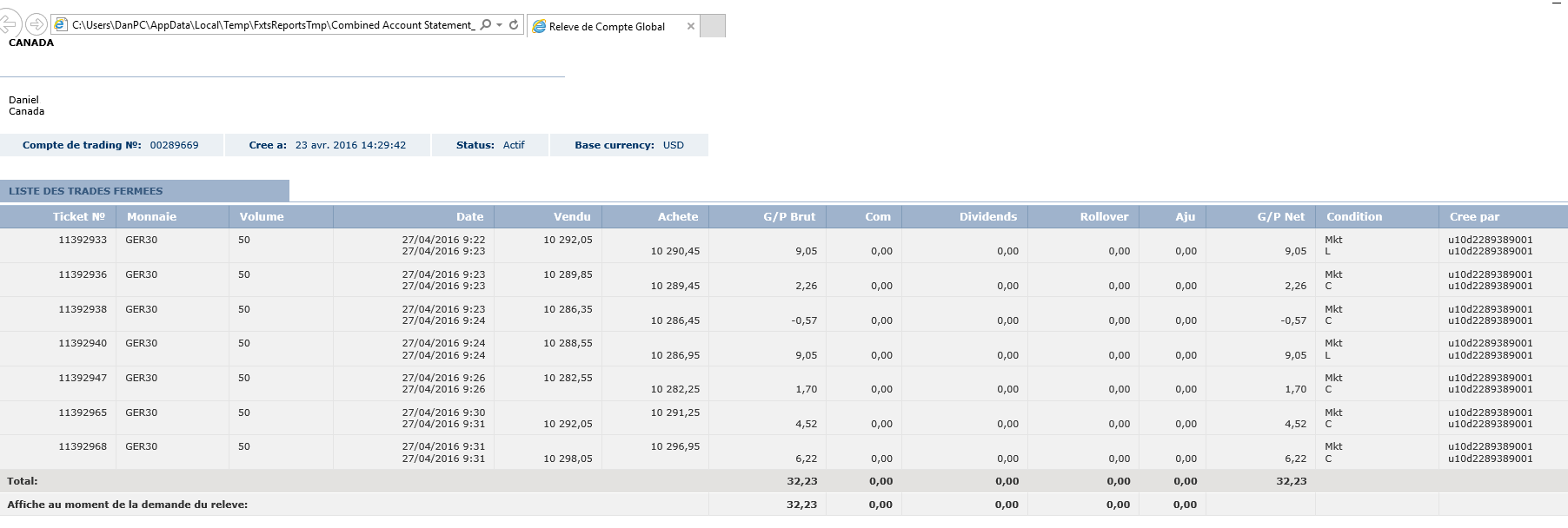Click the forward navigation arrow

pyautogui.click(x=36, y=24)
